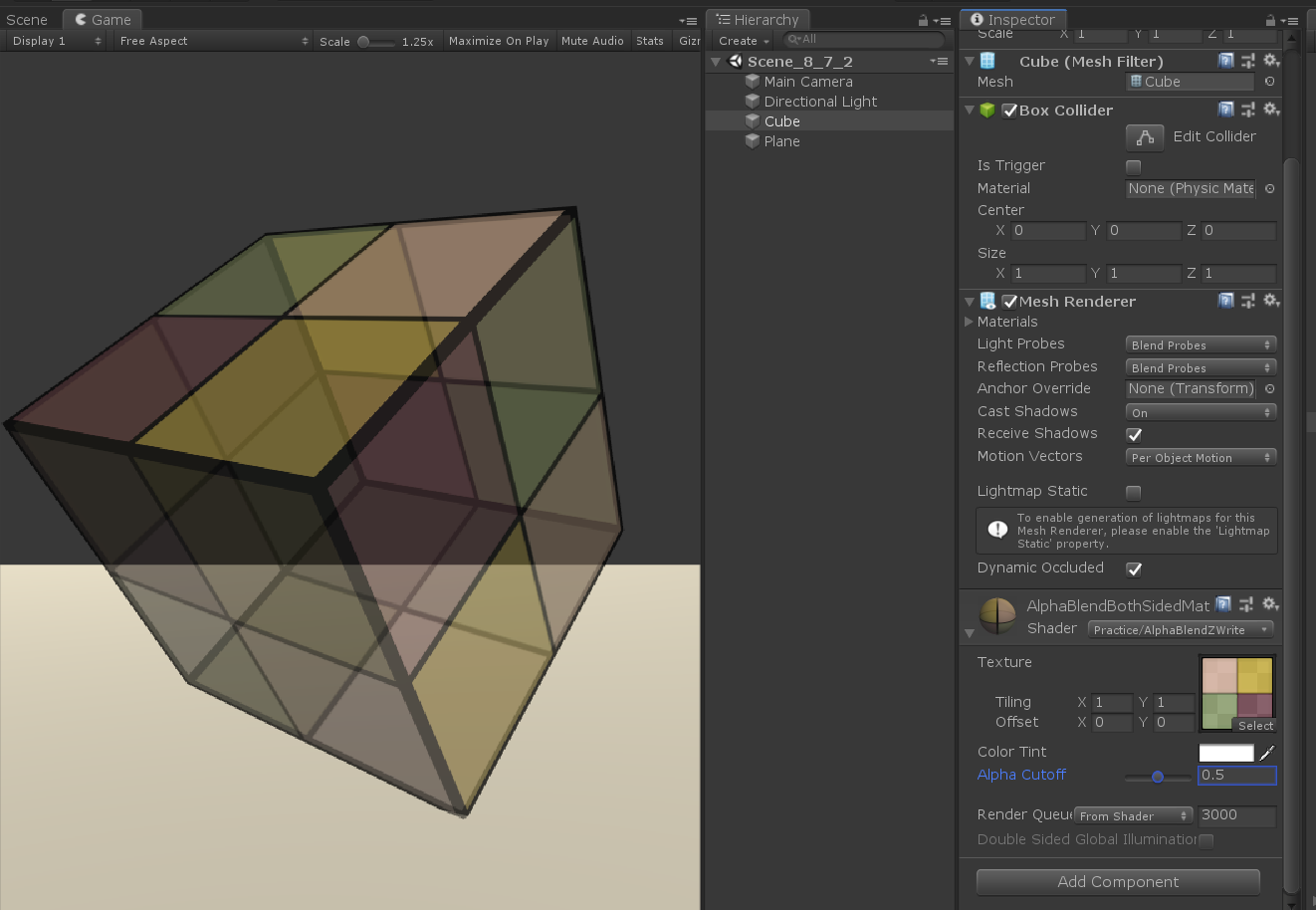
Task: Click the Game view Scale slider
Action: click(376, 42)
